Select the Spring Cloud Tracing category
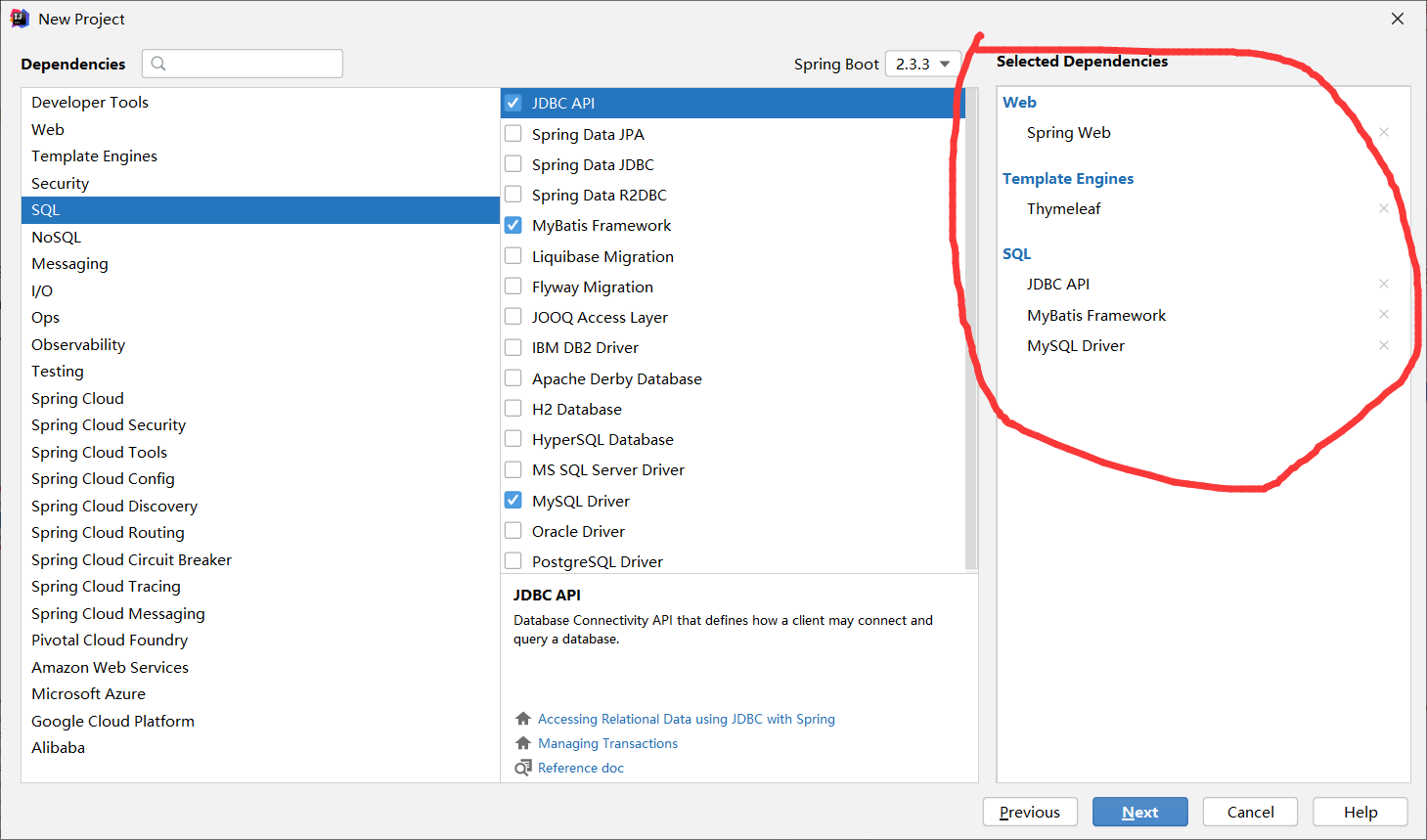Image resolution: width=1427 pixels, height=840 pixels. (x=260, y=586)
